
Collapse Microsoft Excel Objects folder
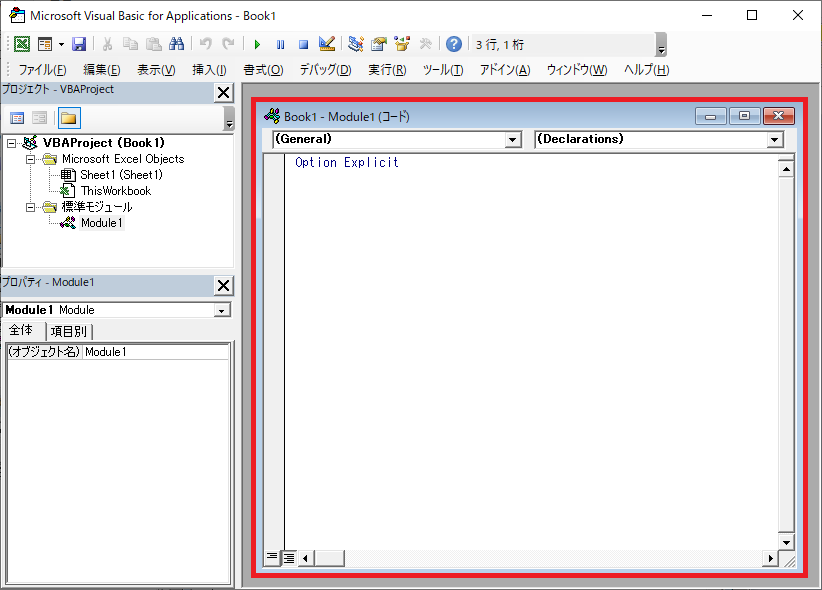(31, 159)
